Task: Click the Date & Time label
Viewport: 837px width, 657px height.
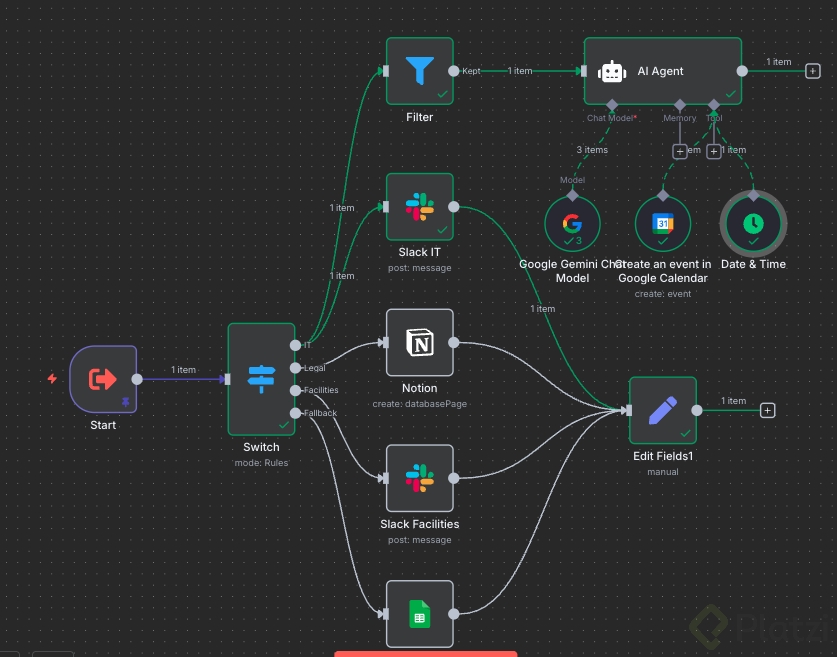Action: pyautogui.click(x=753, y=264)
